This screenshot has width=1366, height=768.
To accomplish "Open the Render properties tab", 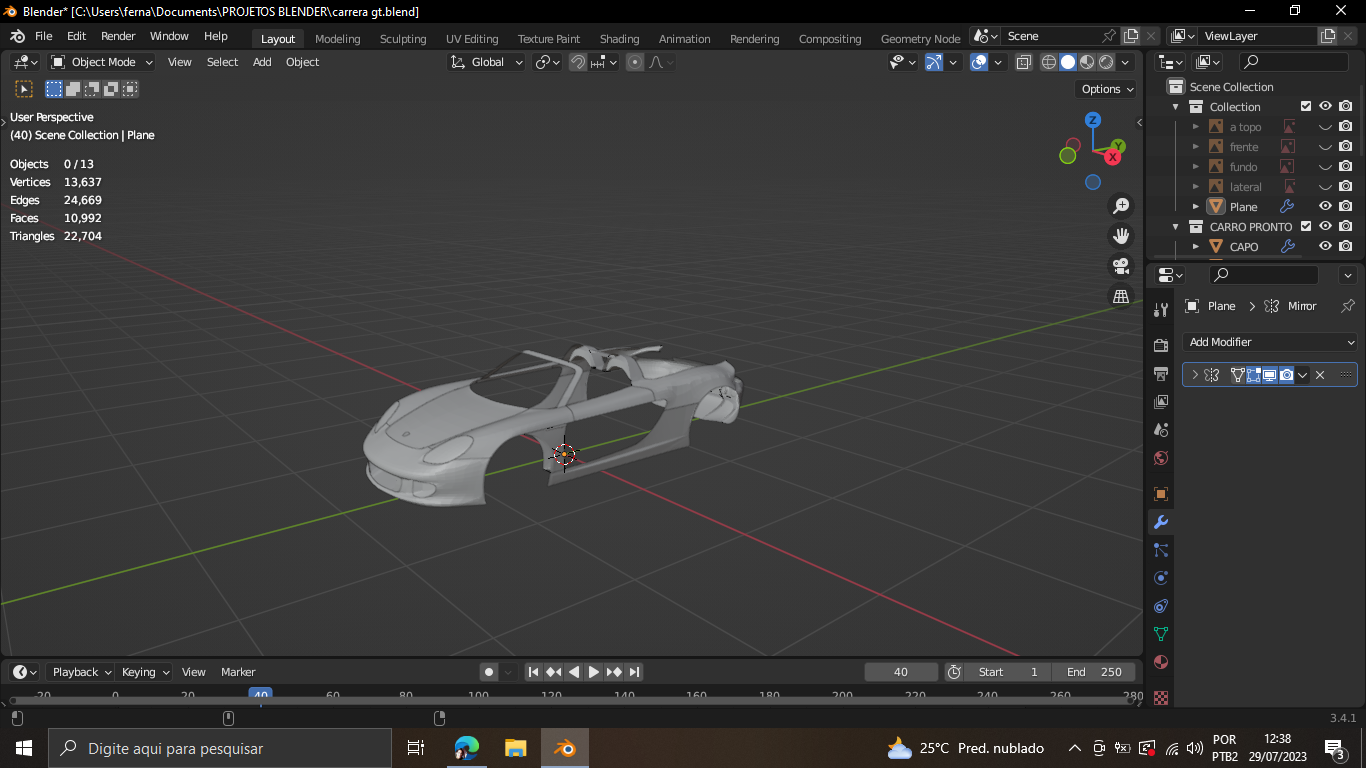I will (x=1161, y=346).
